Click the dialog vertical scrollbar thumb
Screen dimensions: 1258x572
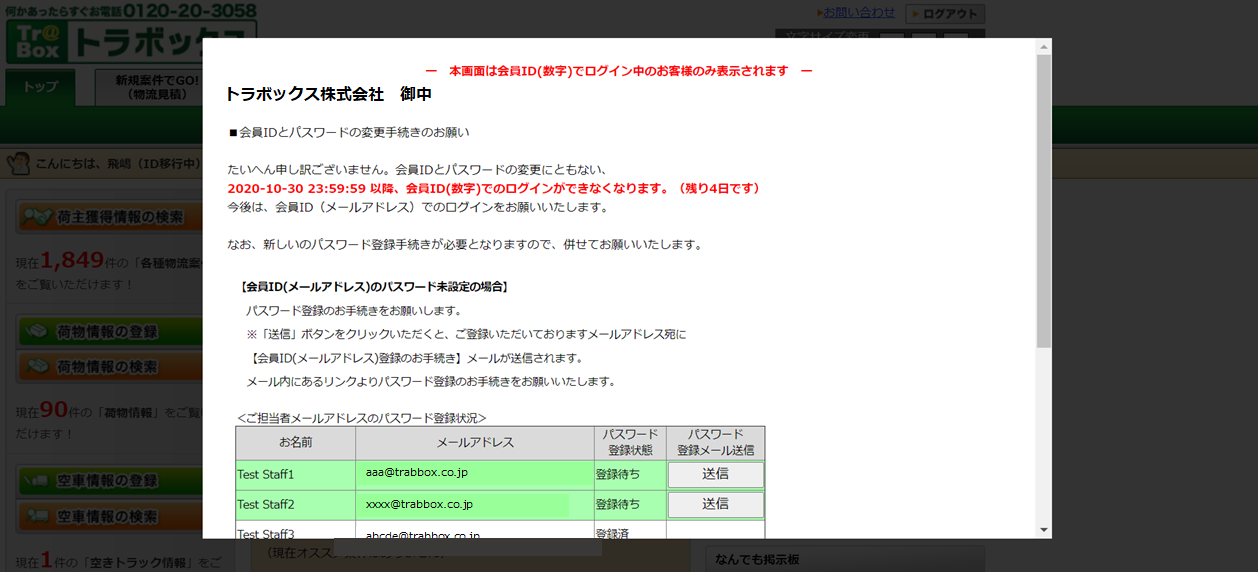[x=1044, y=200]
